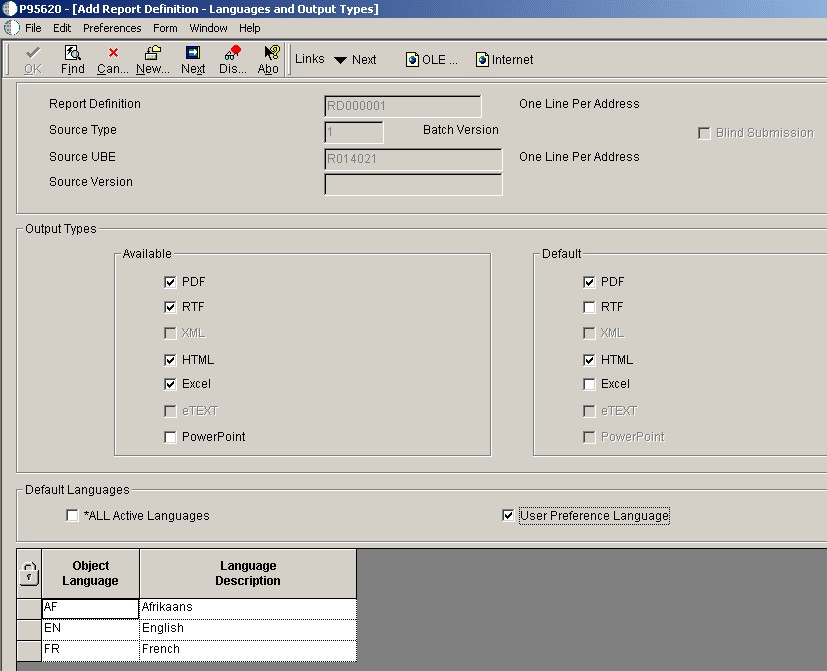Click the Find toolbar icon
The image size is (827, 671).
(x=72, y=53)
